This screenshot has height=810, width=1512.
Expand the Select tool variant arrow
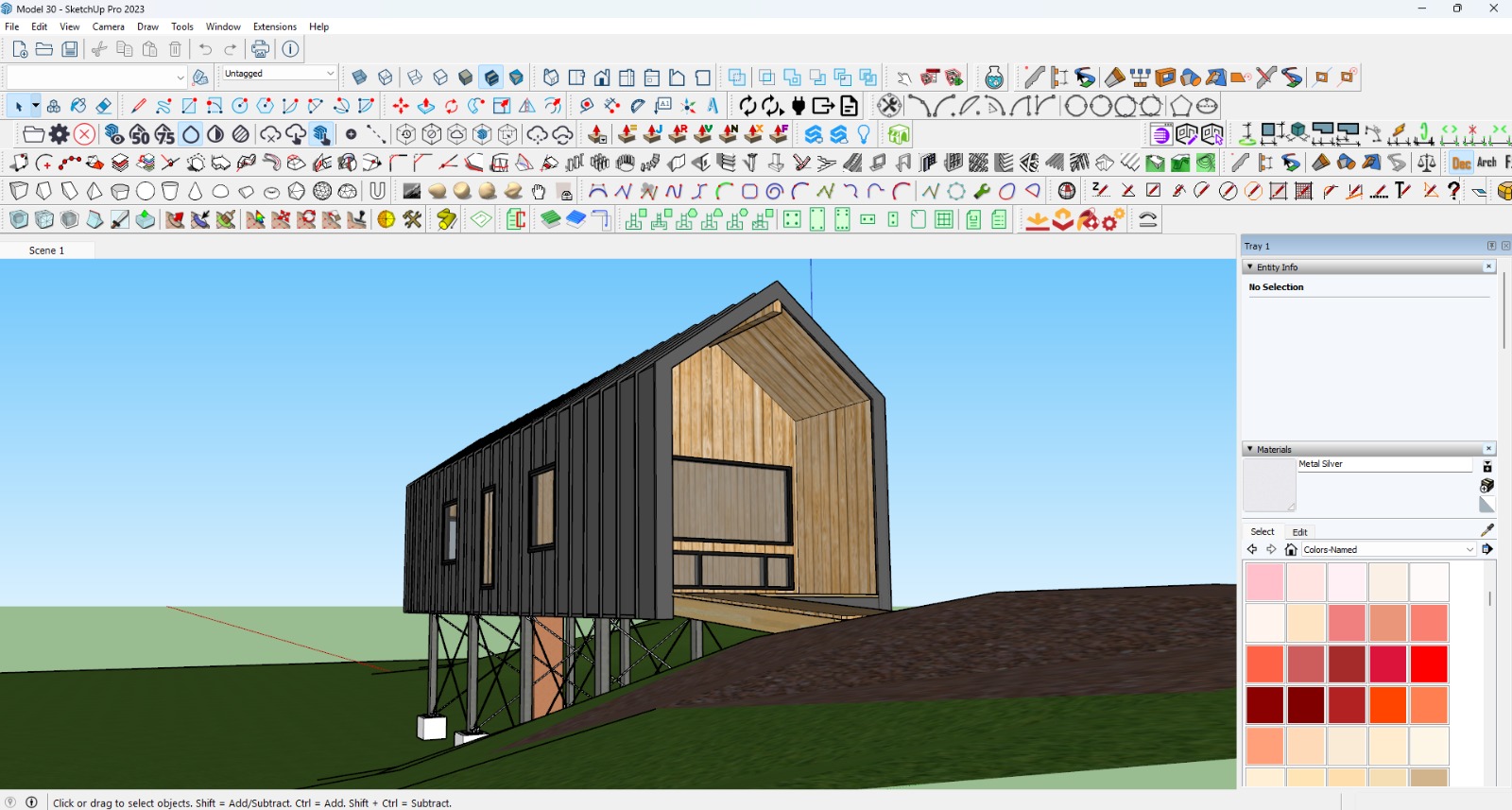35,106
